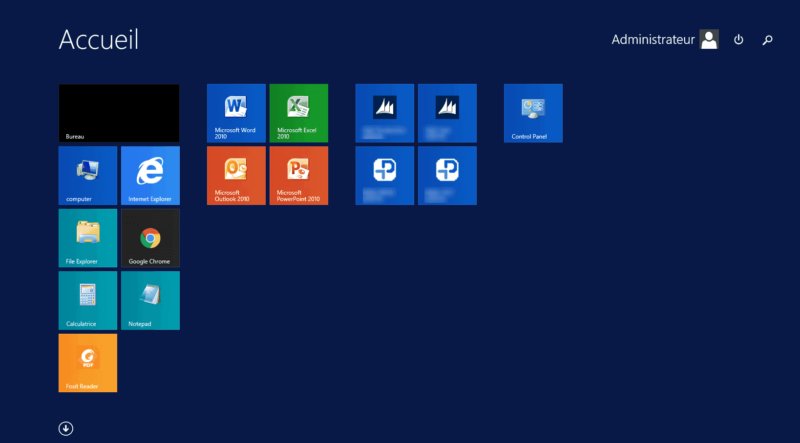800x443 pixels.
Task: Open Microsoft PowerPoint 2010 tile
Action: click(299, 176)
